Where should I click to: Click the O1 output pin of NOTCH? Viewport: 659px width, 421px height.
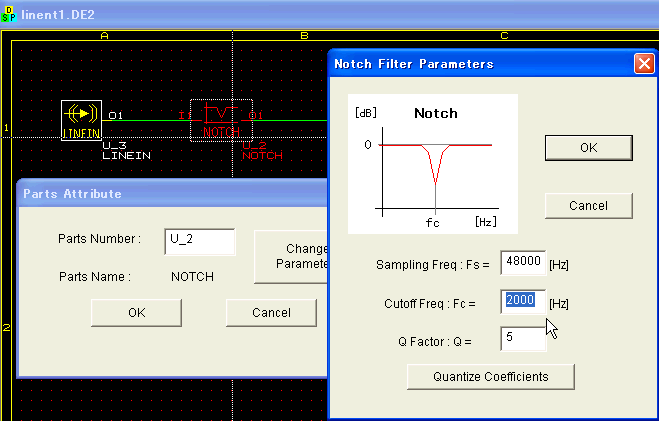coord(256,115)
